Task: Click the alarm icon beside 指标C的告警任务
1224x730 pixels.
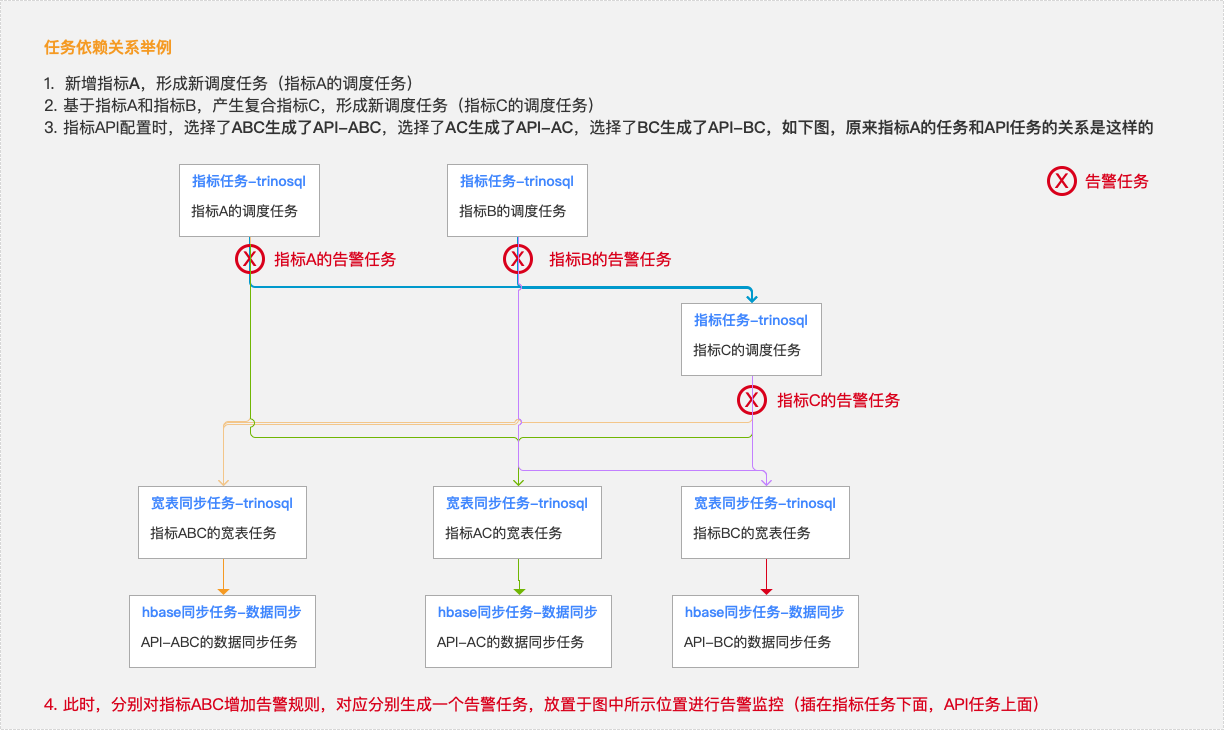Action: pos(752,400)
